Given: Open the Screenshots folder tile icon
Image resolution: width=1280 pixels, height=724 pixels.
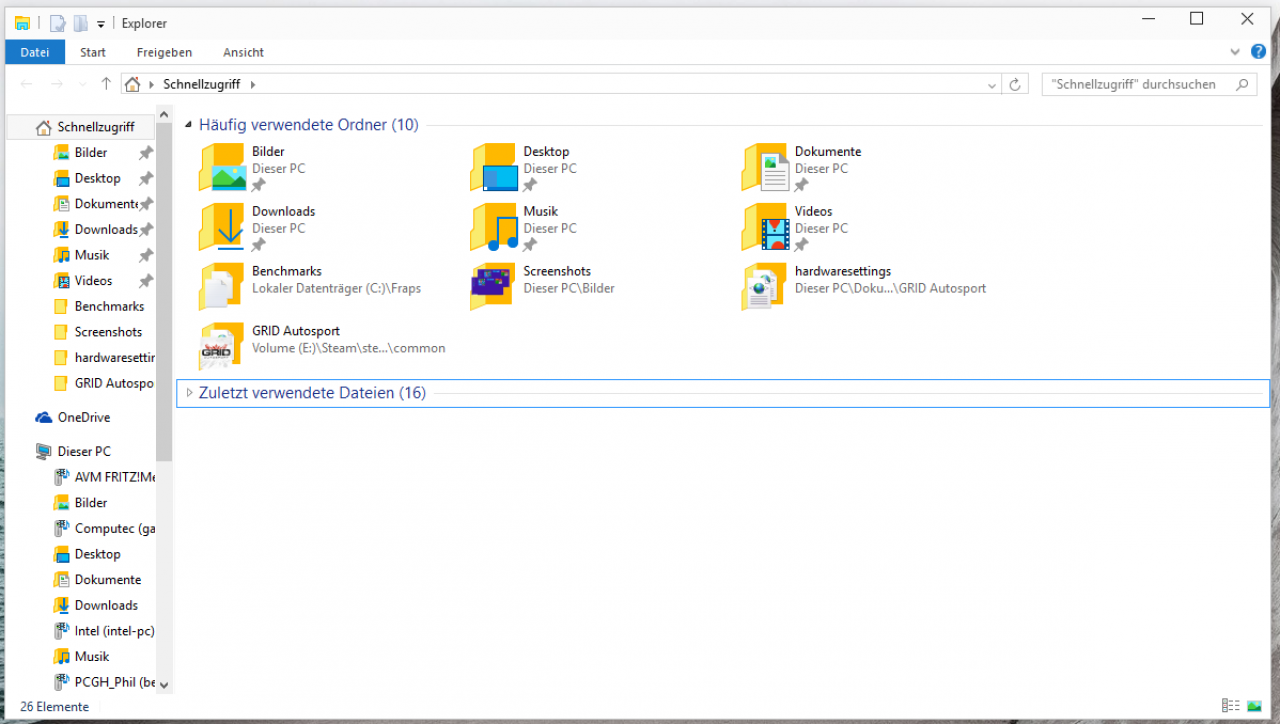Looking at the screenshot, I should (x=494, y=287).
